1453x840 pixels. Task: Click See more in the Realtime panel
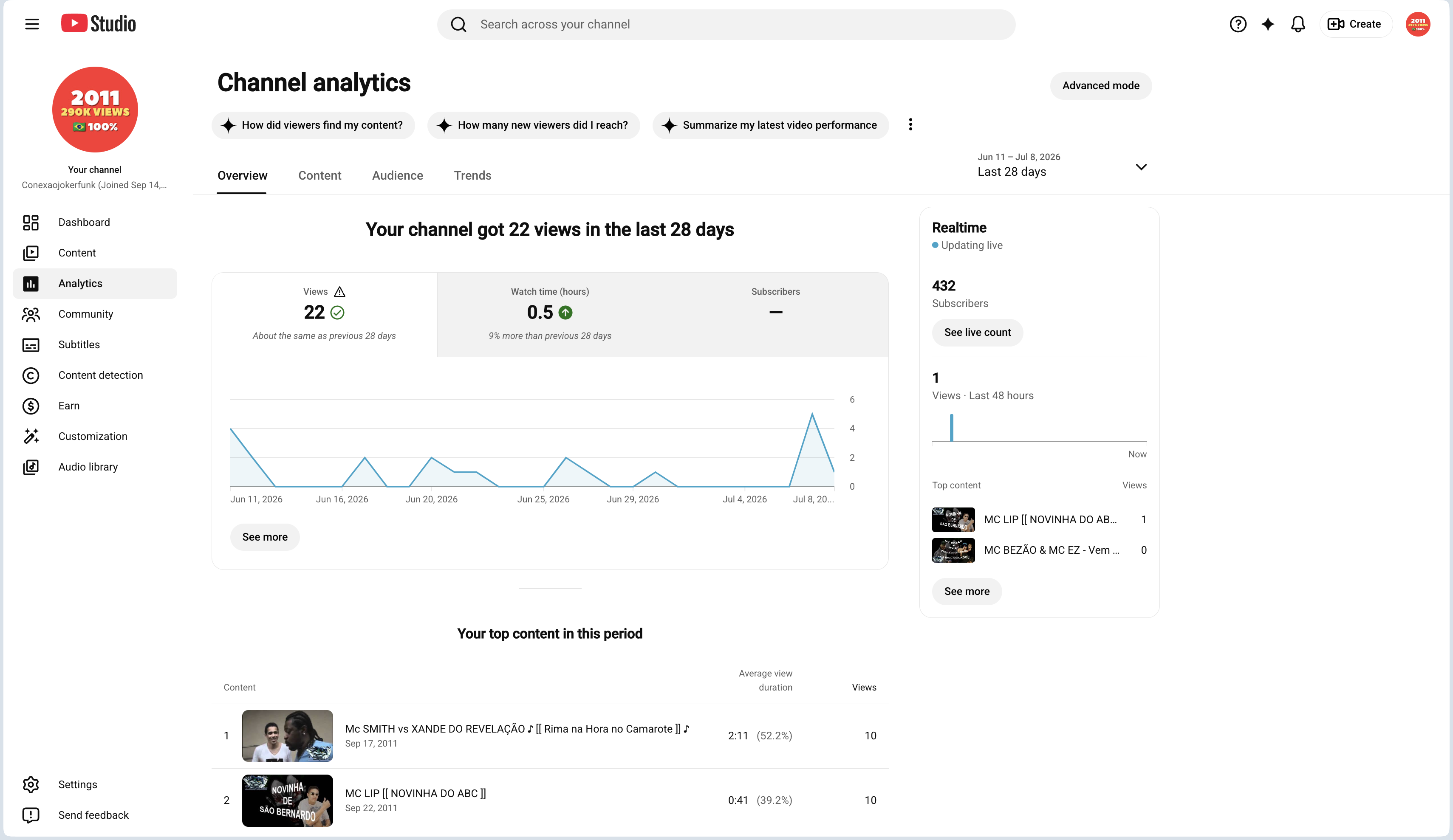(967, 592)
